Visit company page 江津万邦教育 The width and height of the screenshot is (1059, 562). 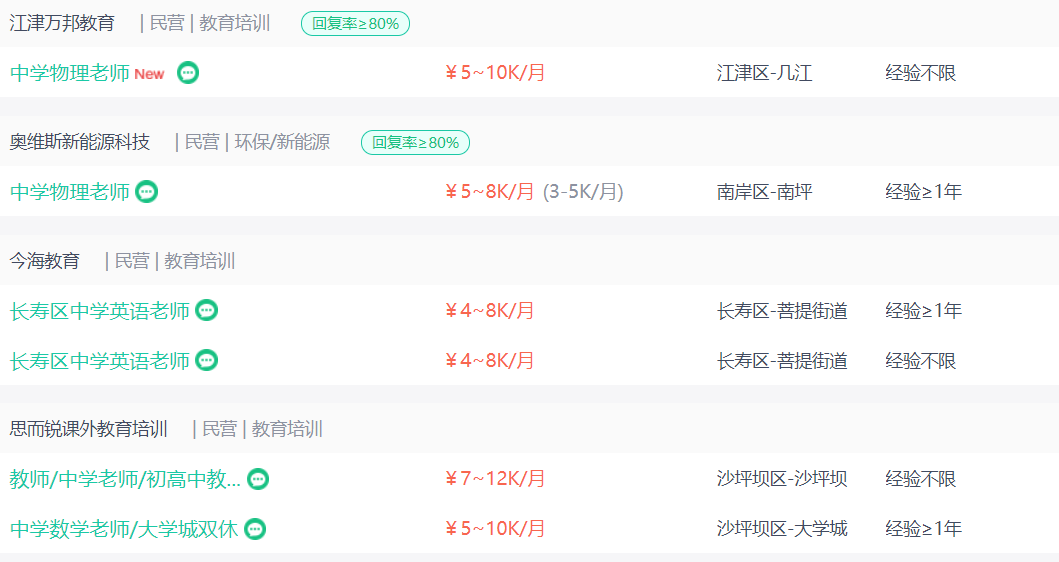(x=62, y=23)
